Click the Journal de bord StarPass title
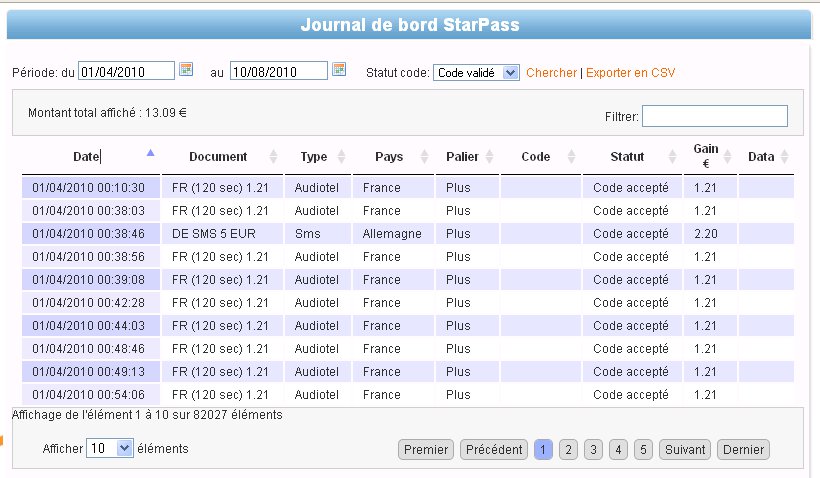 (410, 25)
